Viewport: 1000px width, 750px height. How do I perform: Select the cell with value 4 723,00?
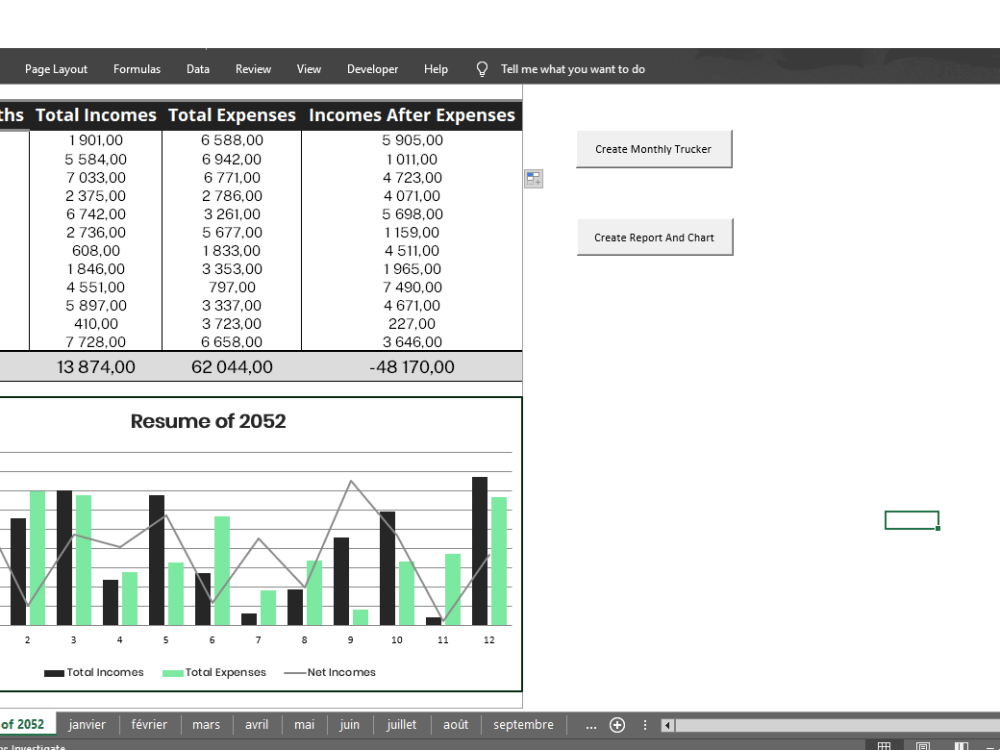pos(412,178)
